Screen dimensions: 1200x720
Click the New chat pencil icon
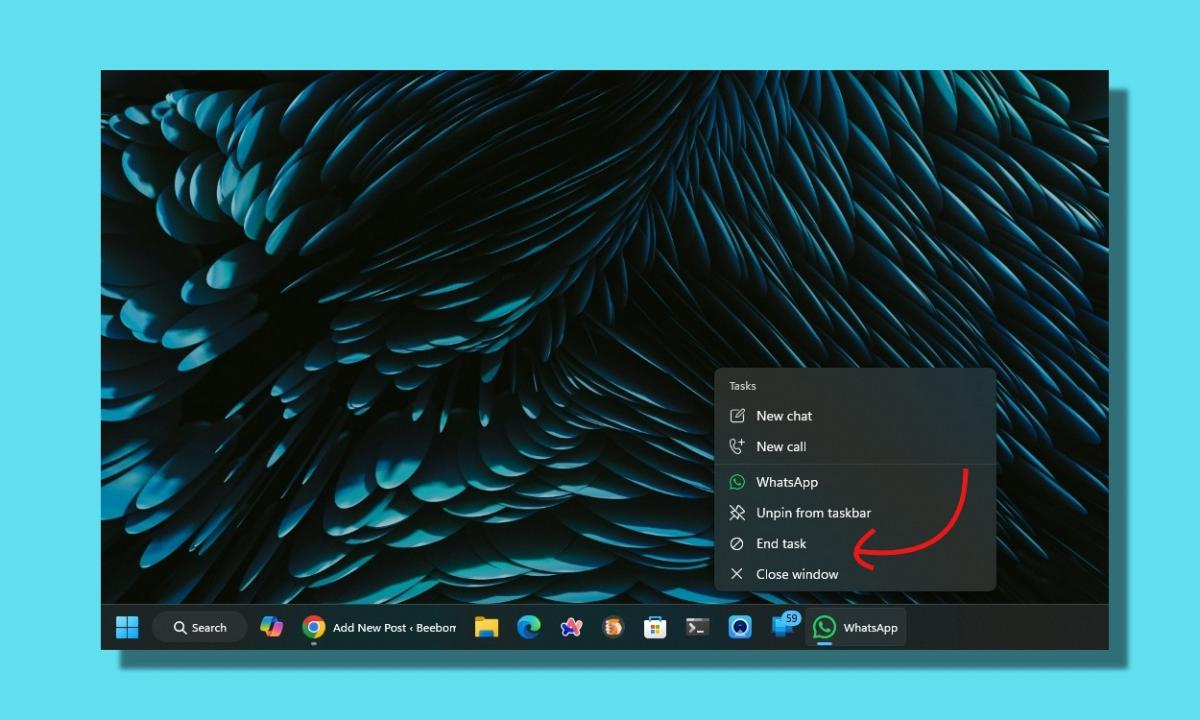click(737, 415)
